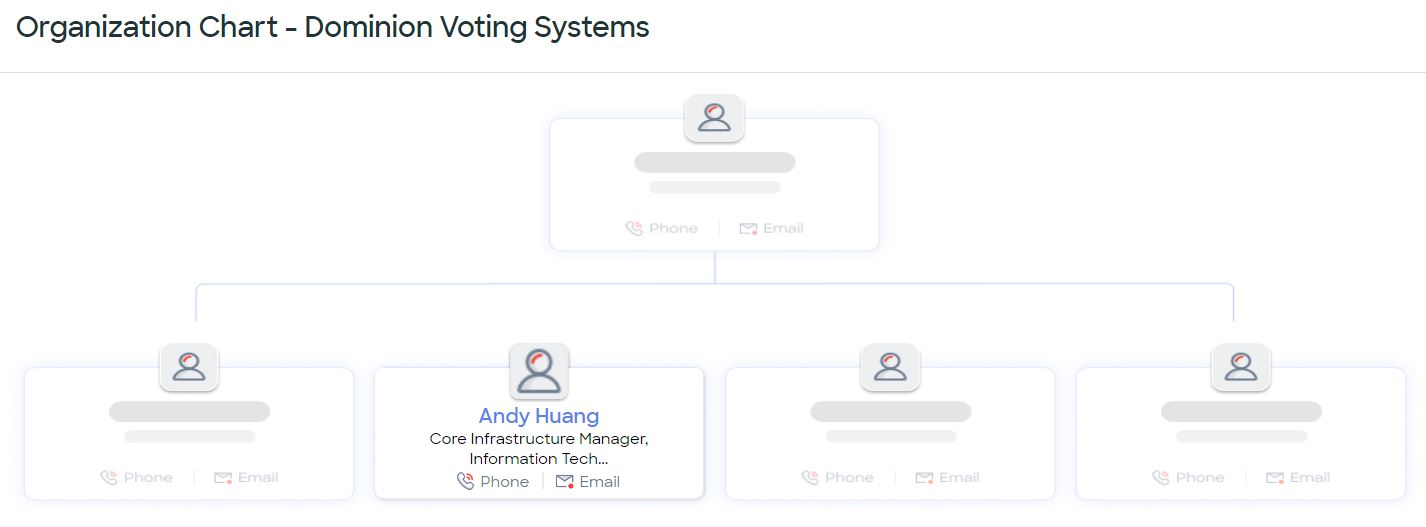1426x527 pixels.
Task: Click the envelope icon on Andy Huang's card
Action: coord(565,482)
